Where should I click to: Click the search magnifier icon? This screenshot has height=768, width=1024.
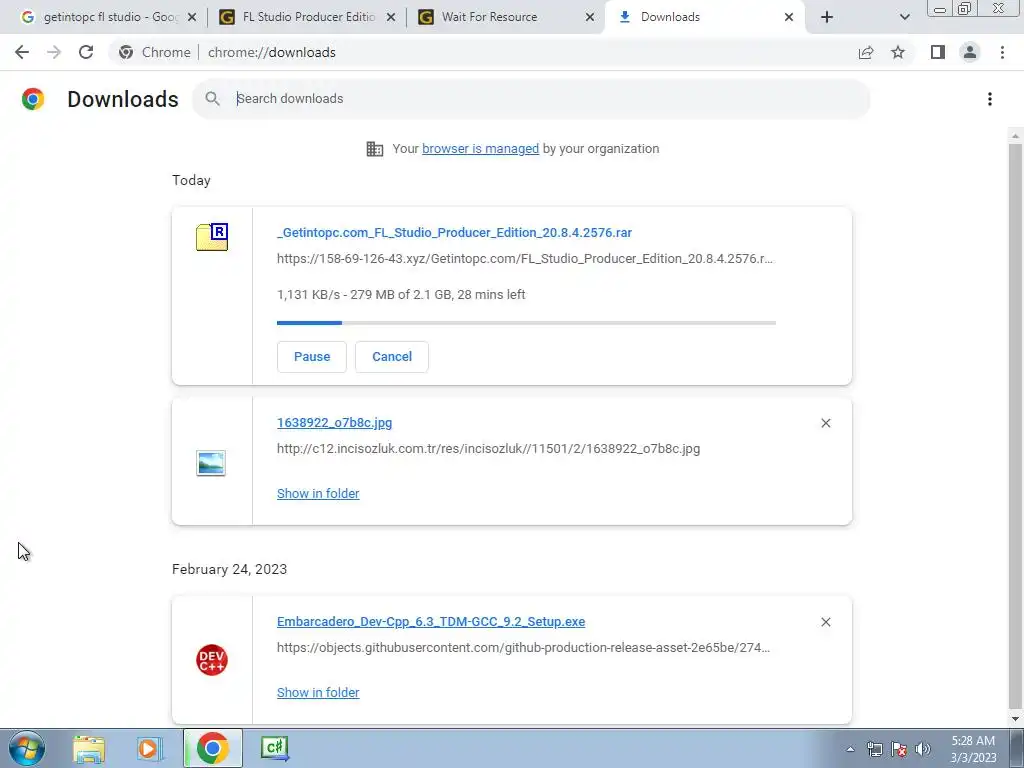click(212, 99)
